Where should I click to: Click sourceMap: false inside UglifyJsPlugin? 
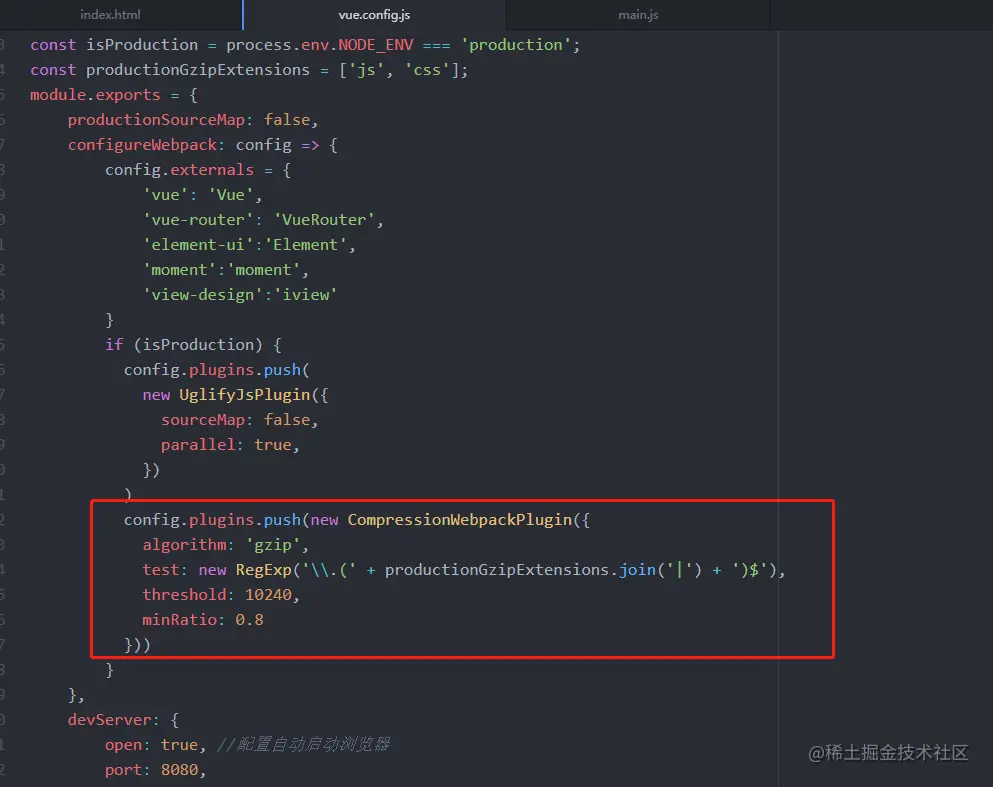[239, 420]
